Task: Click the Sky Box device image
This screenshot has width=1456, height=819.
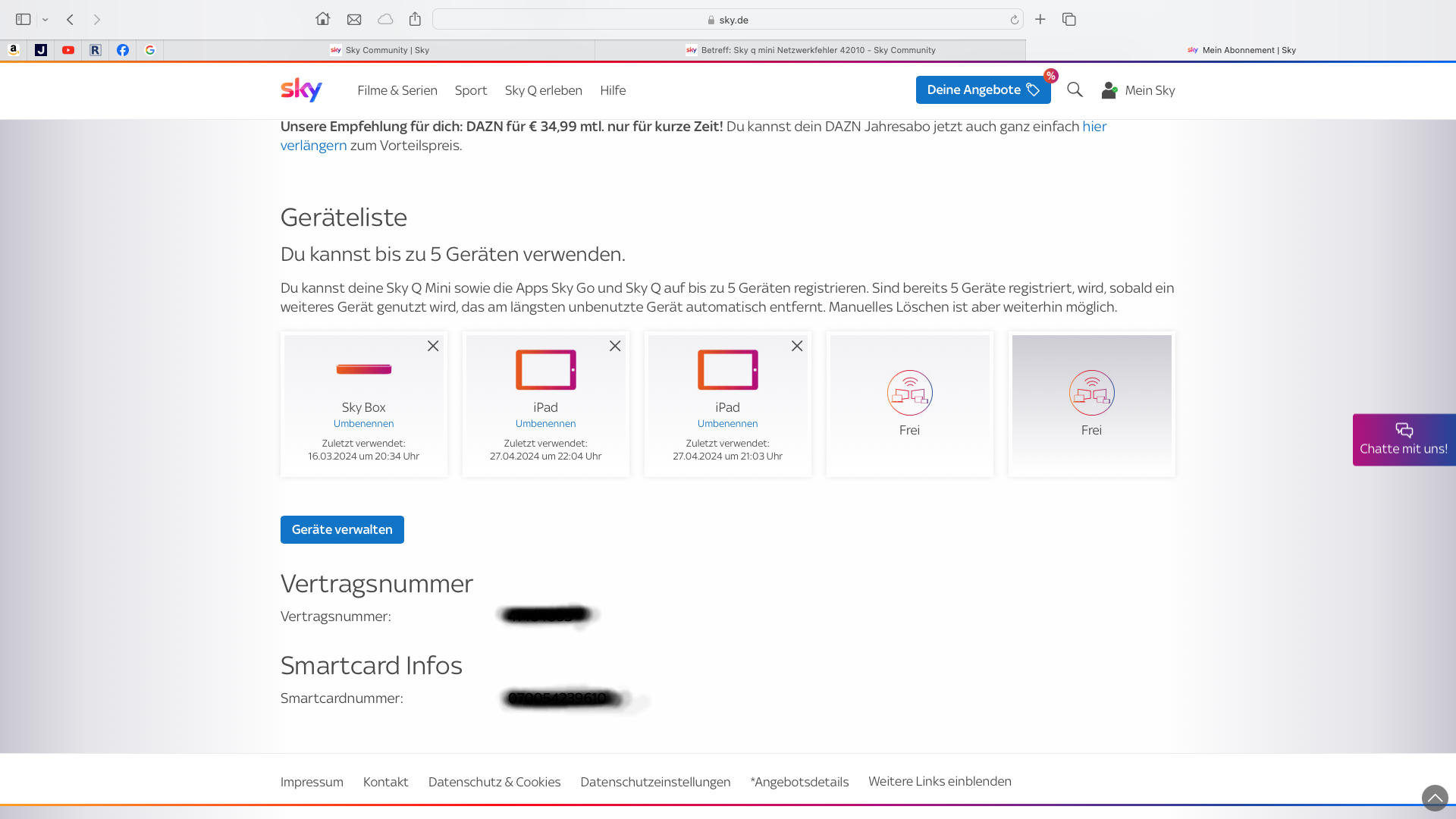Action: (364, 369)
